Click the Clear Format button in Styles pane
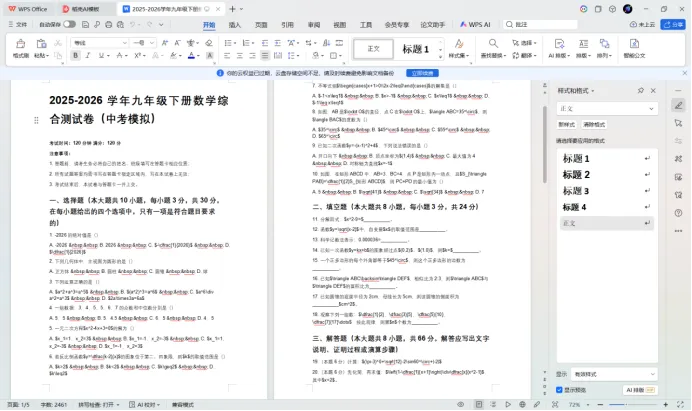 (x=594, y=124)
